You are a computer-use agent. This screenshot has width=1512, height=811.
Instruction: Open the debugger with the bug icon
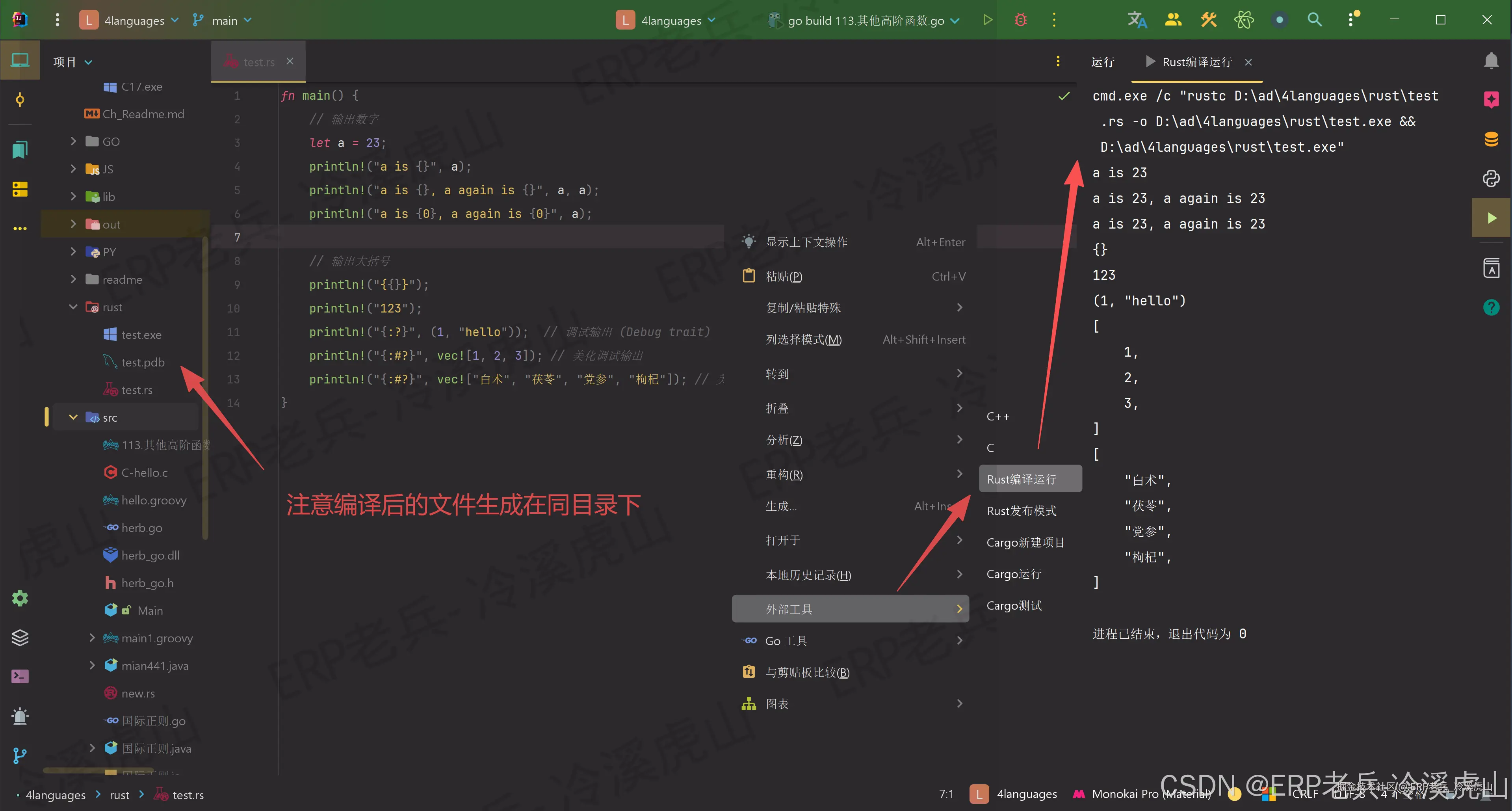(x=1020, y=19)
